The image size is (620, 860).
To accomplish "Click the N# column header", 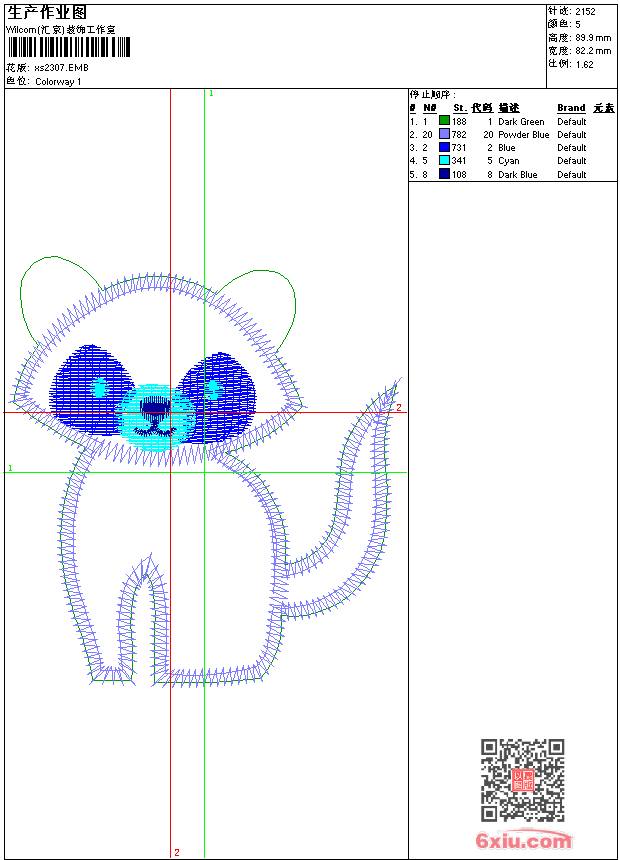I will point(430,108).
